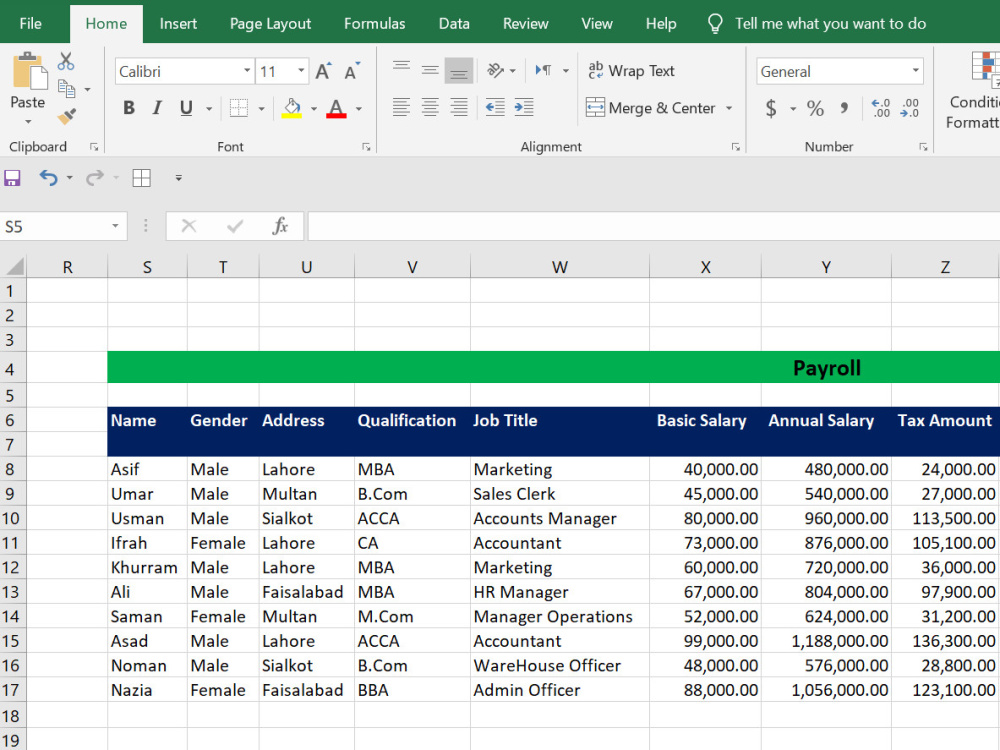Apply Italic formatting

click(155, 107)
